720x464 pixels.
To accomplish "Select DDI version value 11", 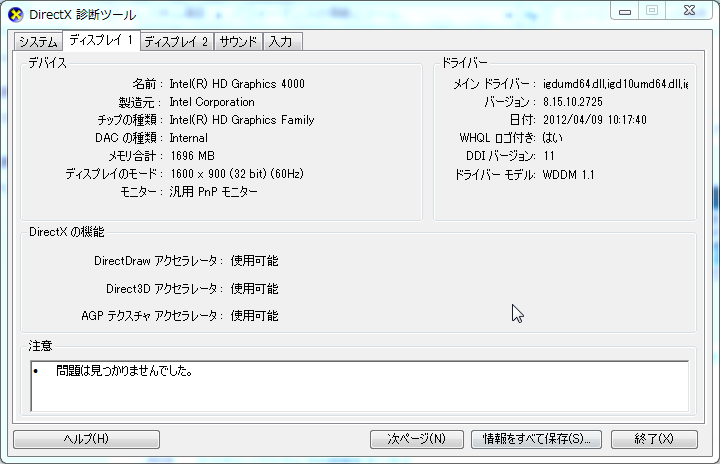I will point(549,156).
